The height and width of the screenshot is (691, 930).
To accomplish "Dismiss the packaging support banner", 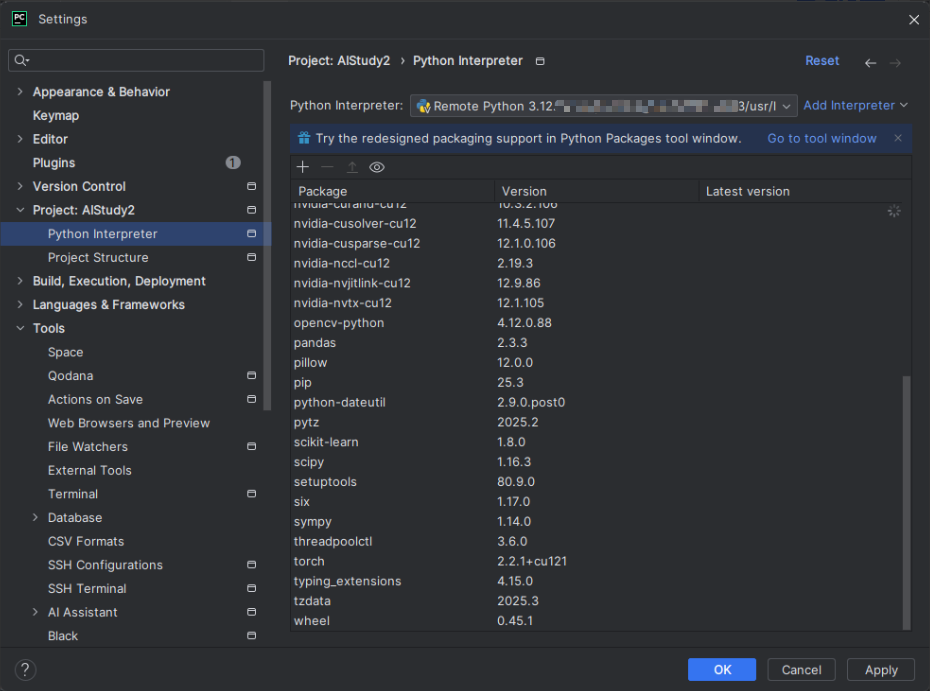I will [x=898, y=138].
